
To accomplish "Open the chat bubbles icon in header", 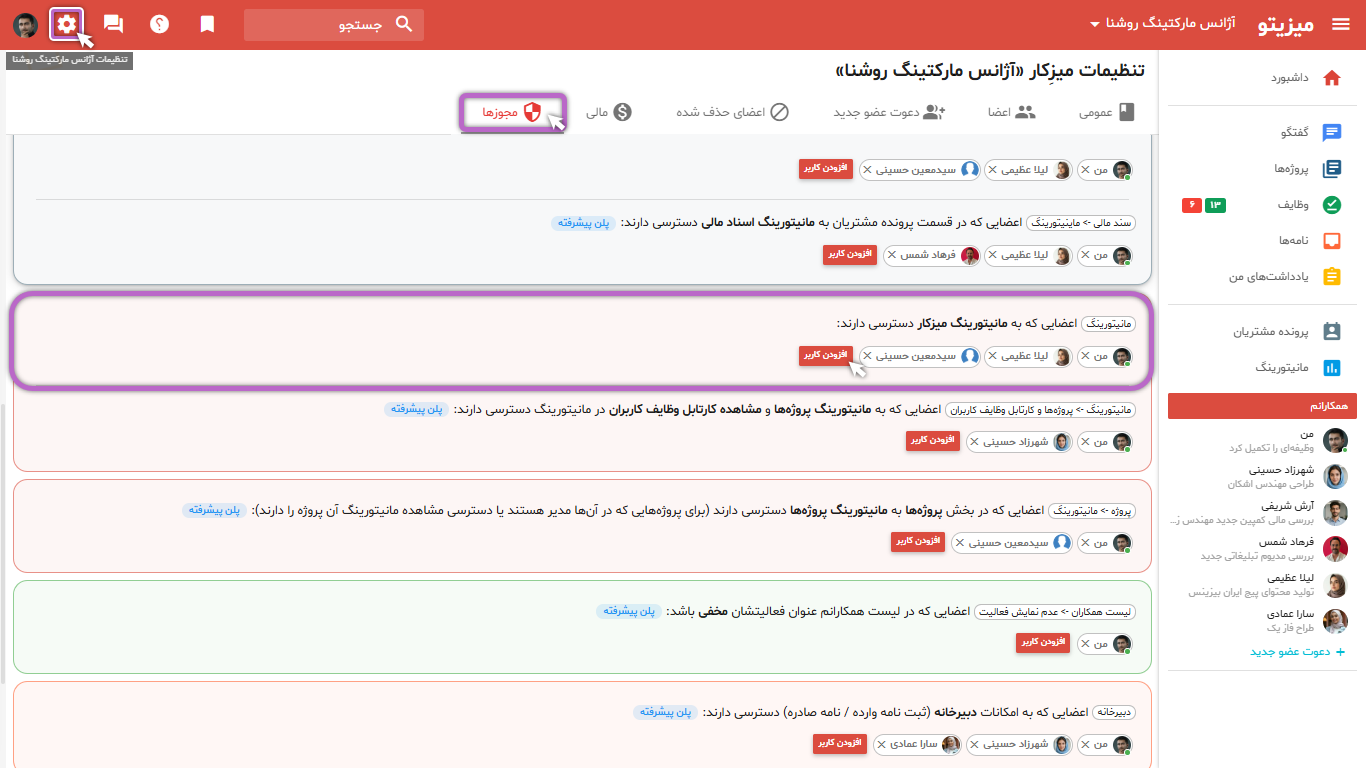I will pos(113,24).
